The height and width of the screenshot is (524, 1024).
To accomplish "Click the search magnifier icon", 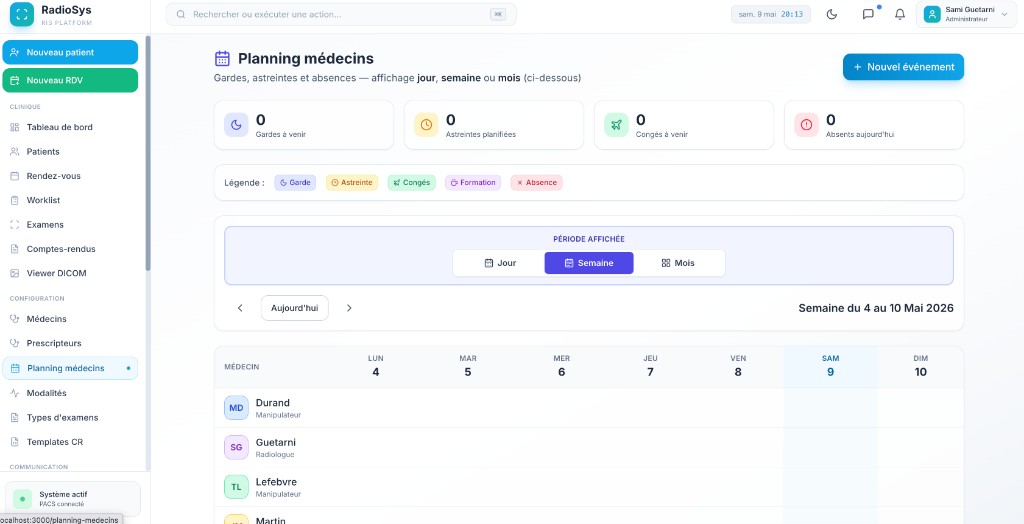I will (x=181, y=14).
